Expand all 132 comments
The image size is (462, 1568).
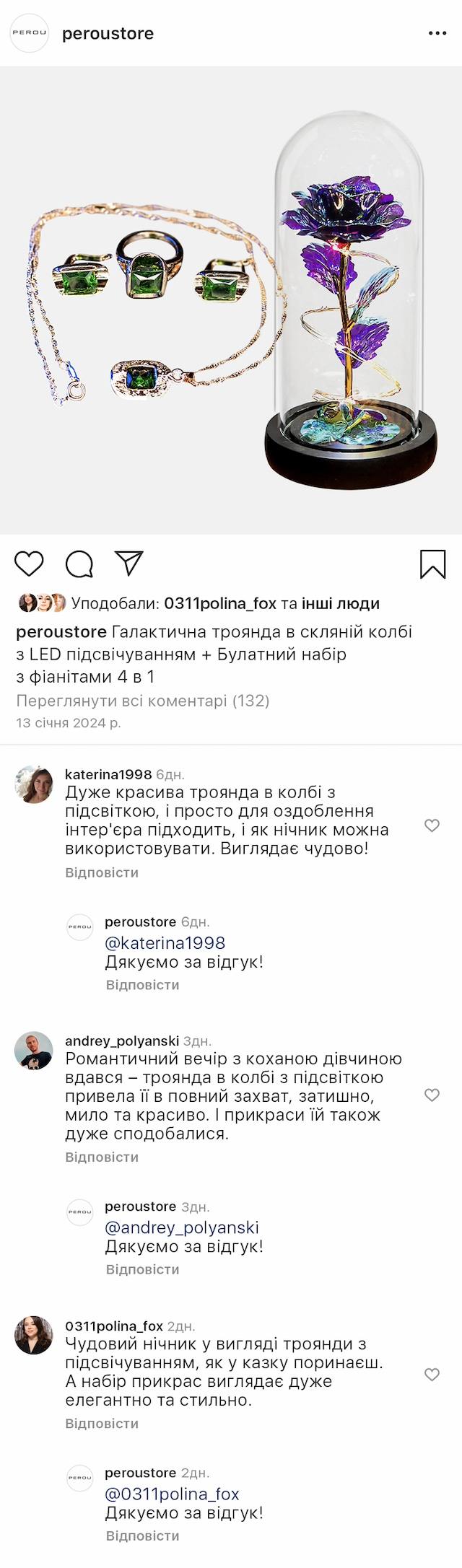143,701
